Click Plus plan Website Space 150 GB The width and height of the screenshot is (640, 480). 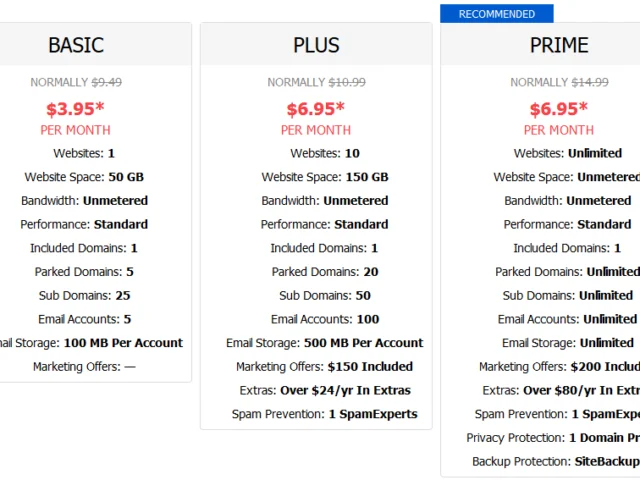pos(325,177)
